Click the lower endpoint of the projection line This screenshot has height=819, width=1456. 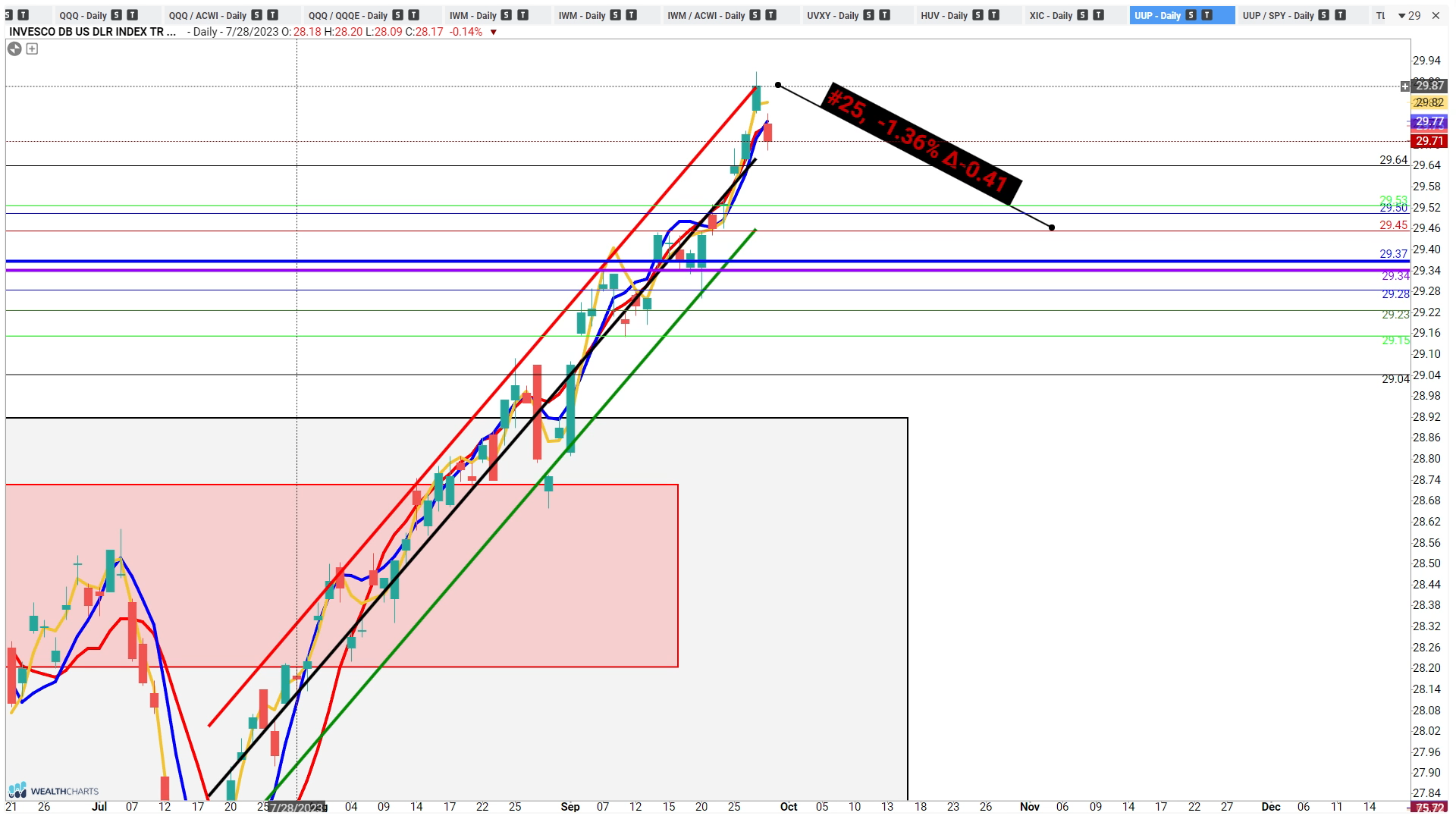1052,227
